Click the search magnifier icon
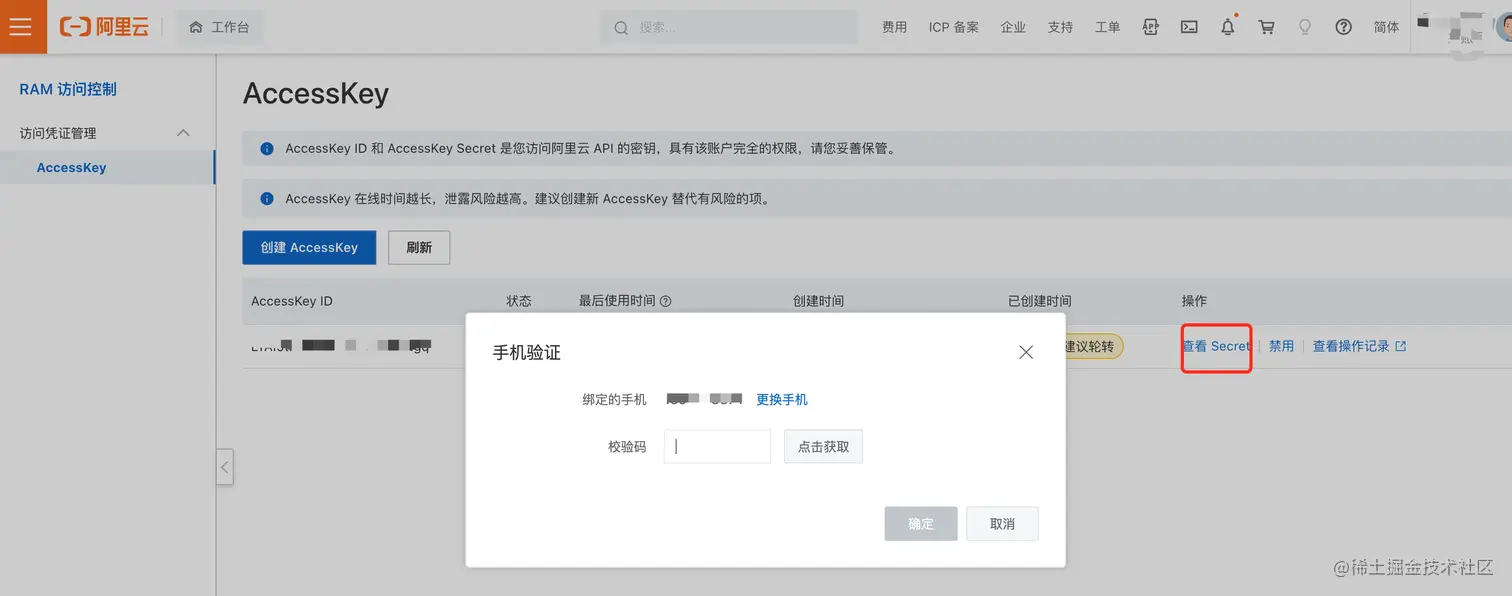This screenshot has width=1512, height=596. 621,28
